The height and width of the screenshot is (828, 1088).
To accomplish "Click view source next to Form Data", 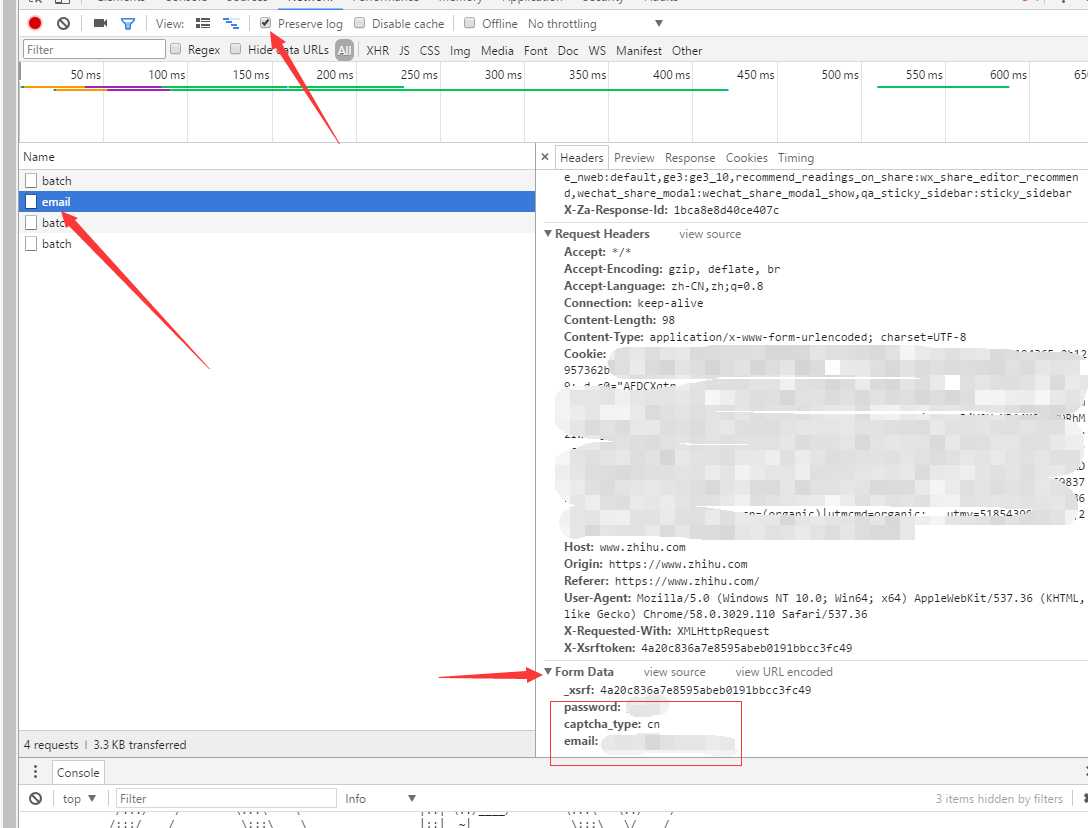I will (x=674, y=672).
